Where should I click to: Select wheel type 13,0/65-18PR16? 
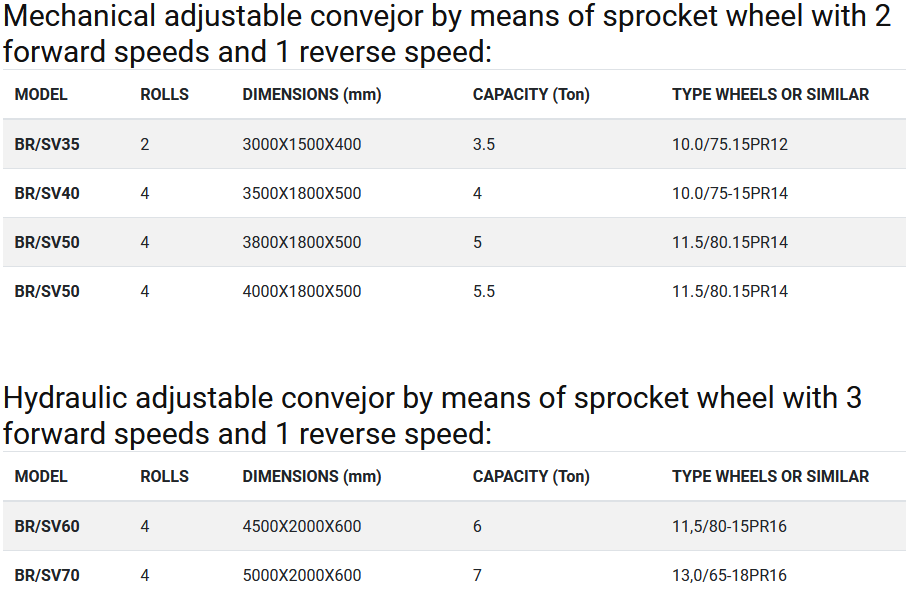point(730,575)
